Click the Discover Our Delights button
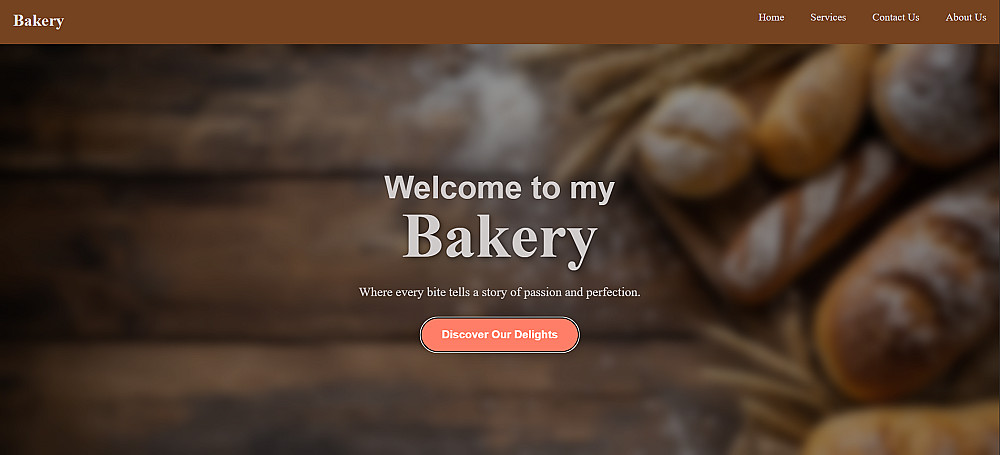The height and width of the screenshot is (455, 1000). 499,334
